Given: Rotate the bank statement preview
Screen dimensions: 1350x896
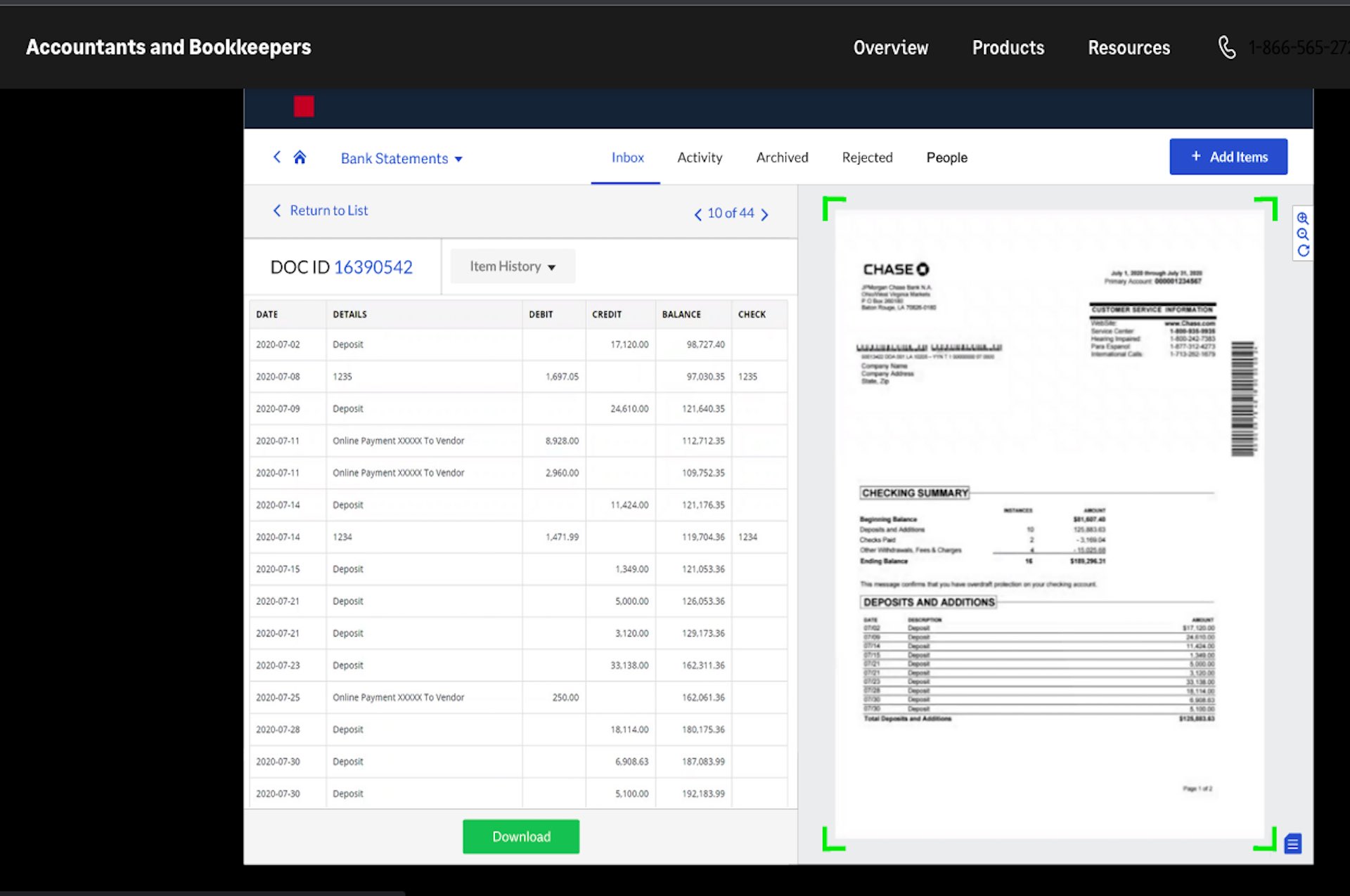Looking at the screenshot, I should tap(1303, 250).
